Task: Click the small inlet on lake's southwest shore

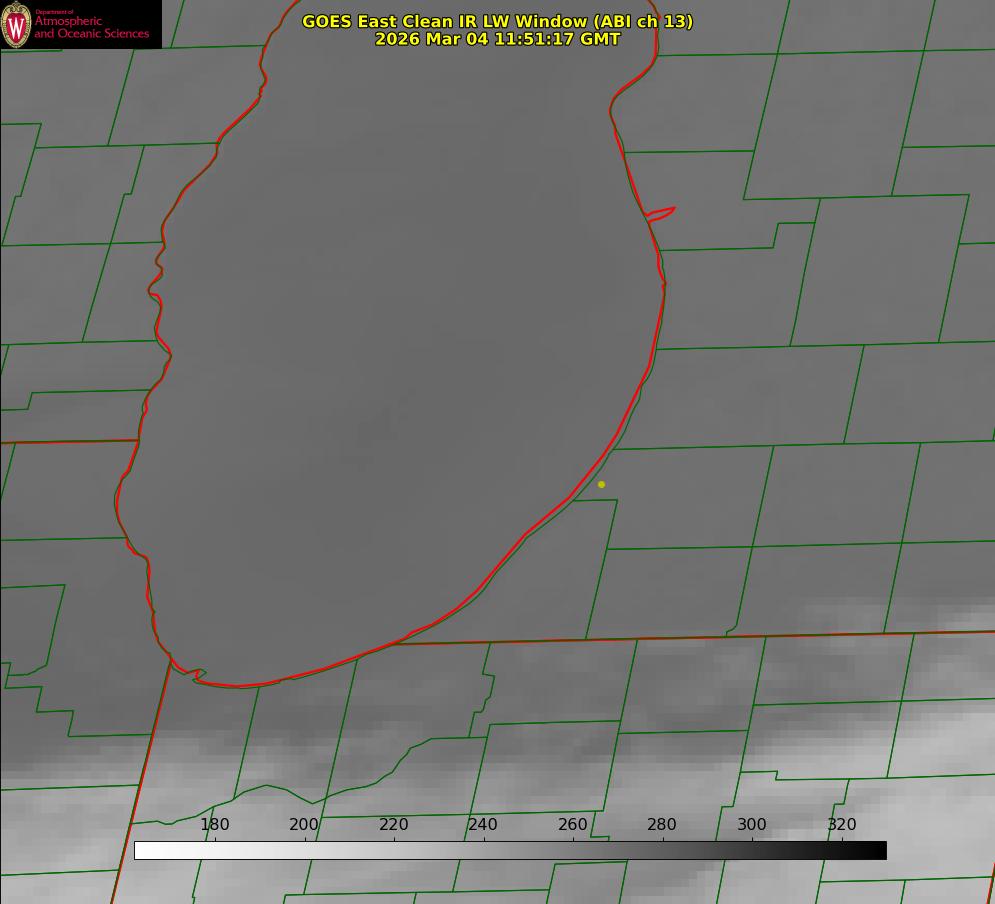Action: point(198,675)
